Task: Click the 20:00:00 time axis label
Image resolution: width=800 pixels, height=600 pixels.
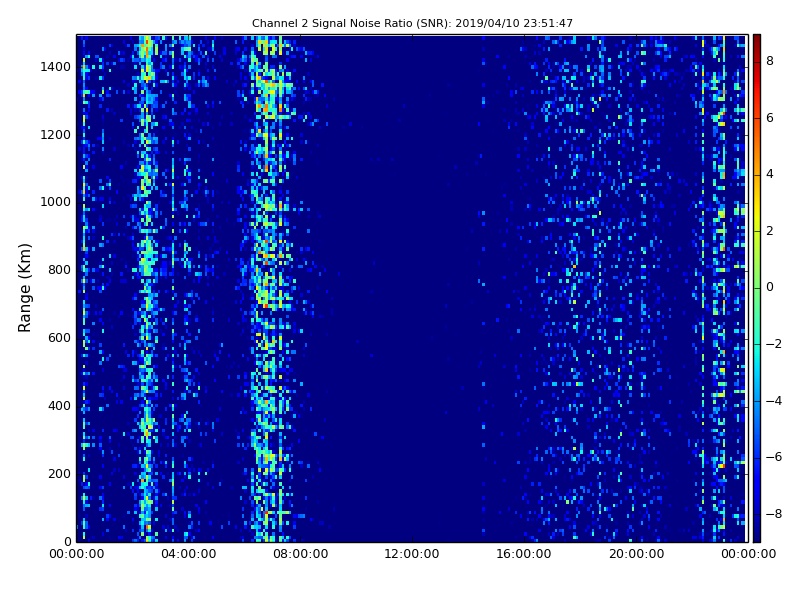Action: (x=636, y=554)
